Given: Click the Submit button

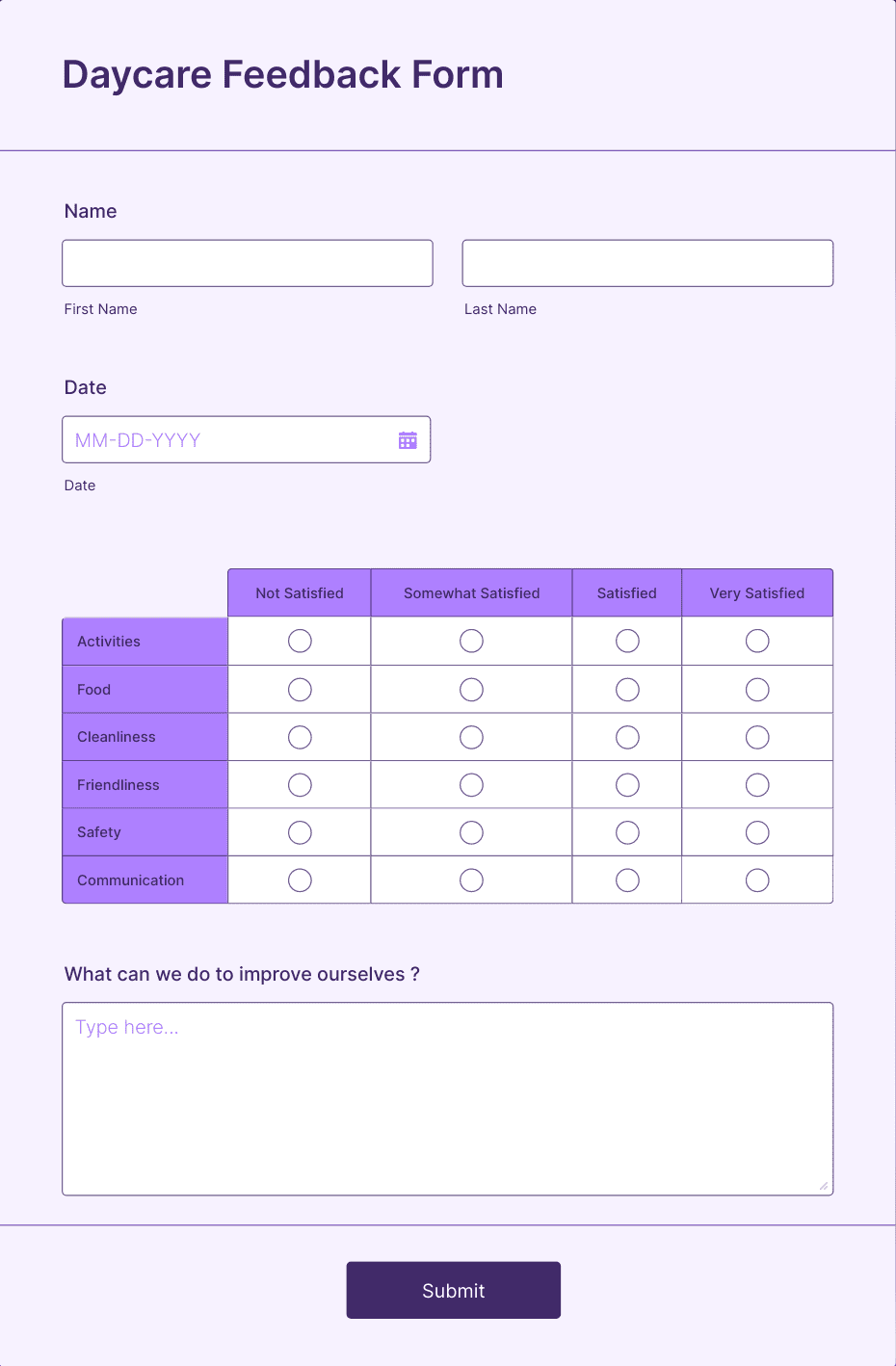Looking at the screenshot, I should tap(453, 1290).
